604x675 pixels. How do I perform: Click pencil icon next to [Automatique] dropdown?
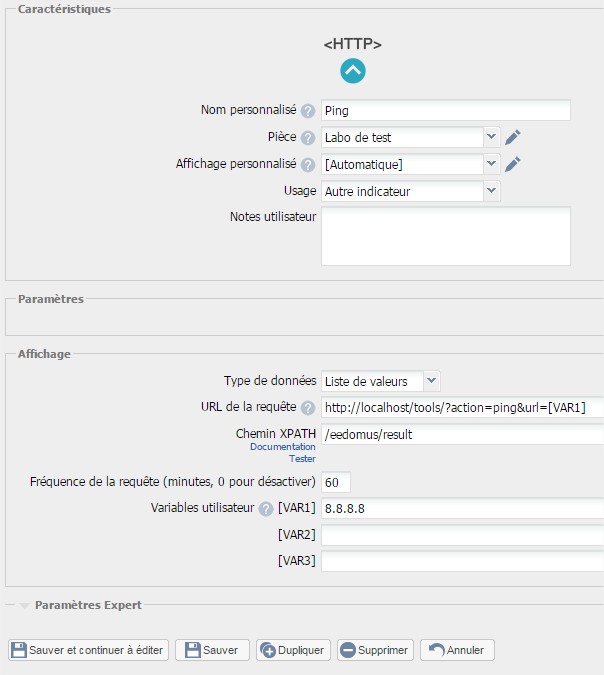[x=512, y=164]
